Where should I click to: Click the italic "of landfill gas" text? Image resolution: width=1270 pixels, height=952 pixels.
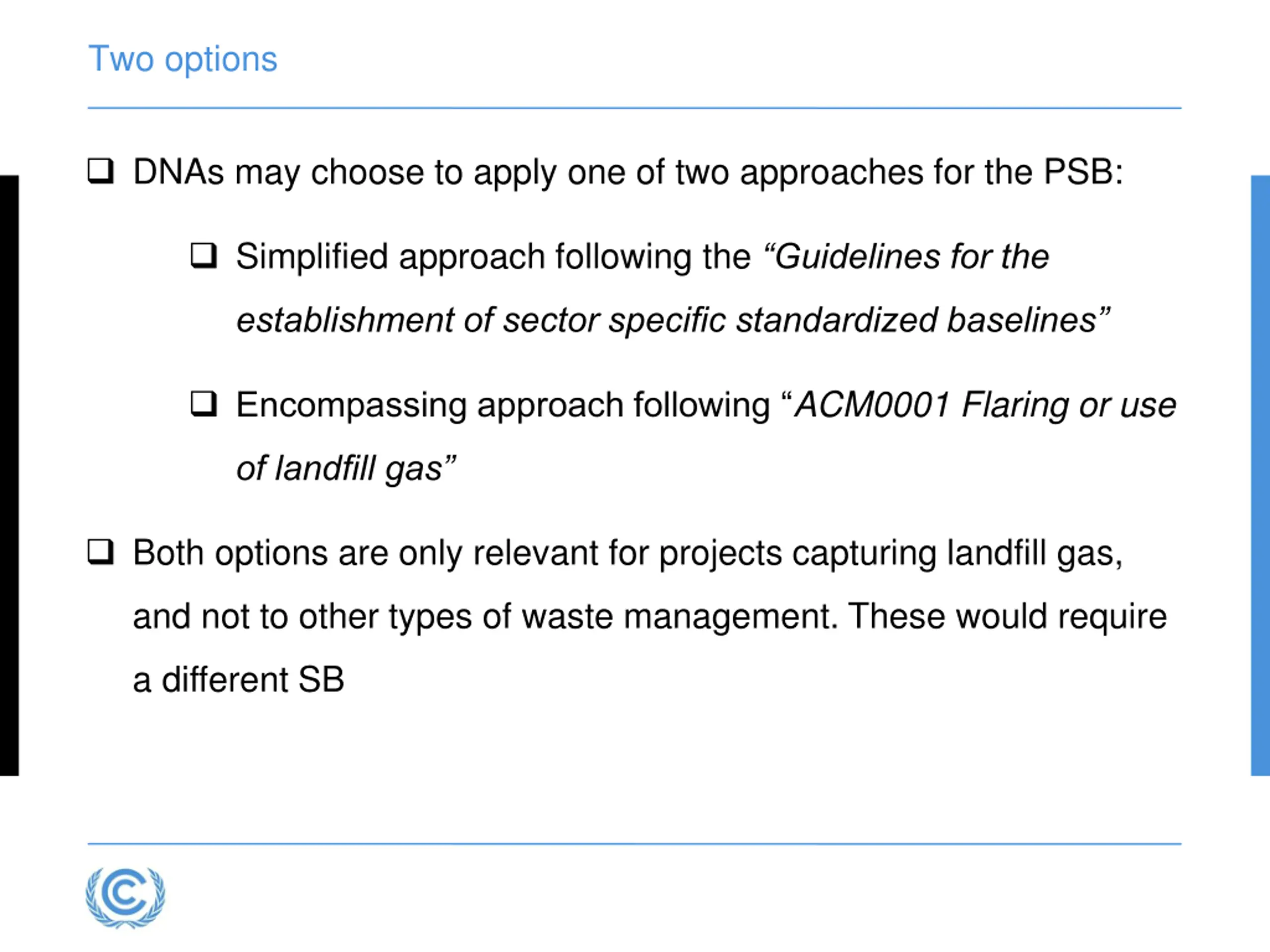click(x=346, y=469)
